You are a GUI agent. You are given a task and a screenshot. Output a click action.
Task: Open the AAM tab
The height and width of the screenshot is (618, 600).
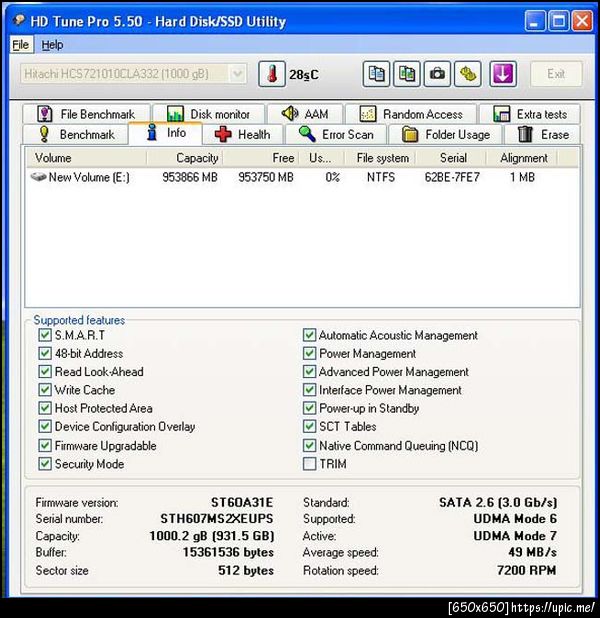pos(305,114)
